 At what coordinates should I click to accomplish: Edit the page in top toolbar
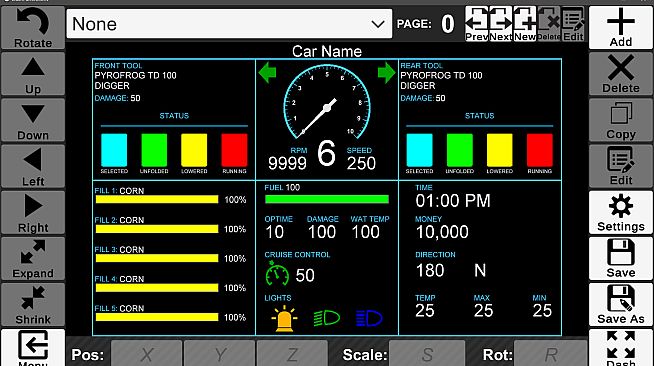573,24
